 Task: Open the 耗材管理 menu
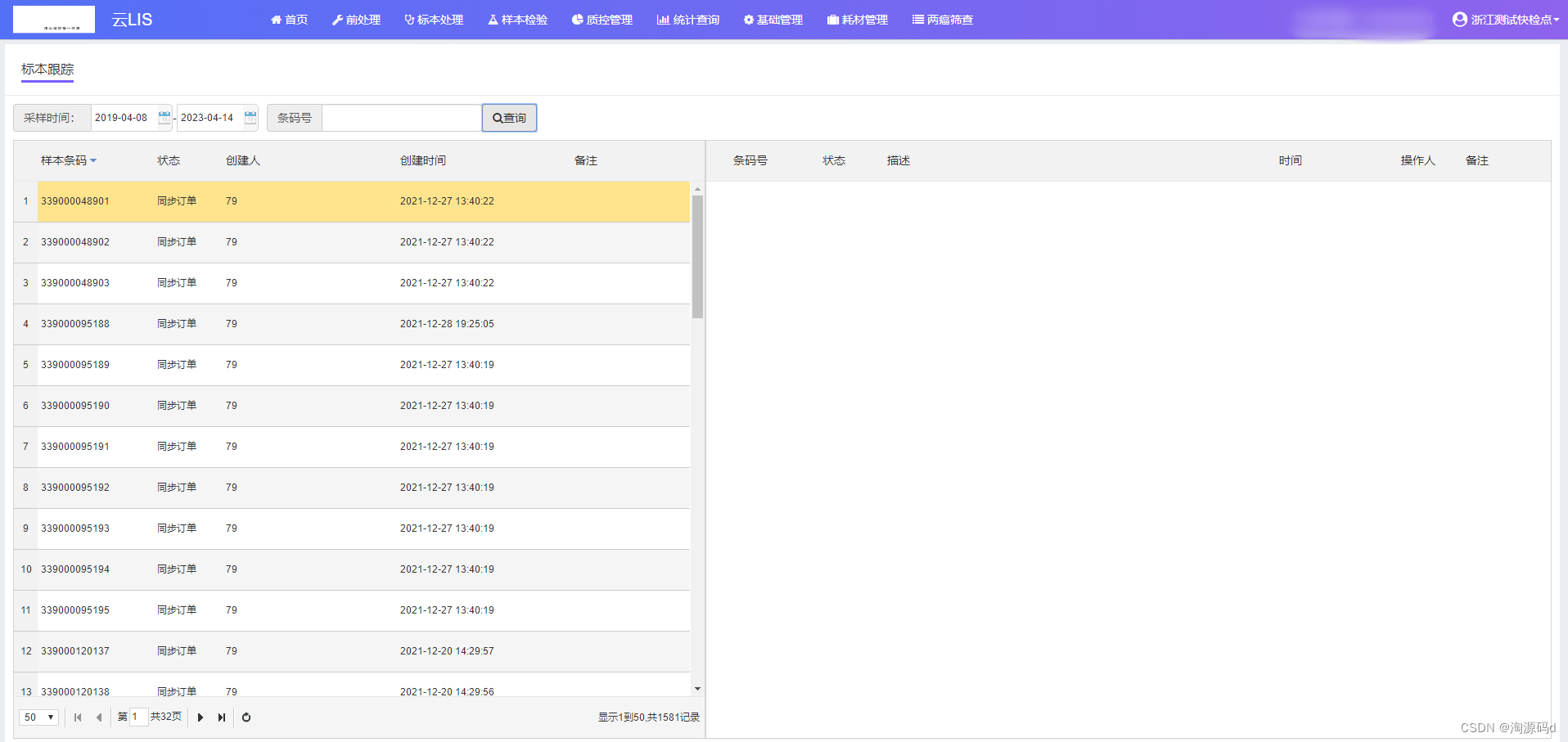[x=858, y=20]
